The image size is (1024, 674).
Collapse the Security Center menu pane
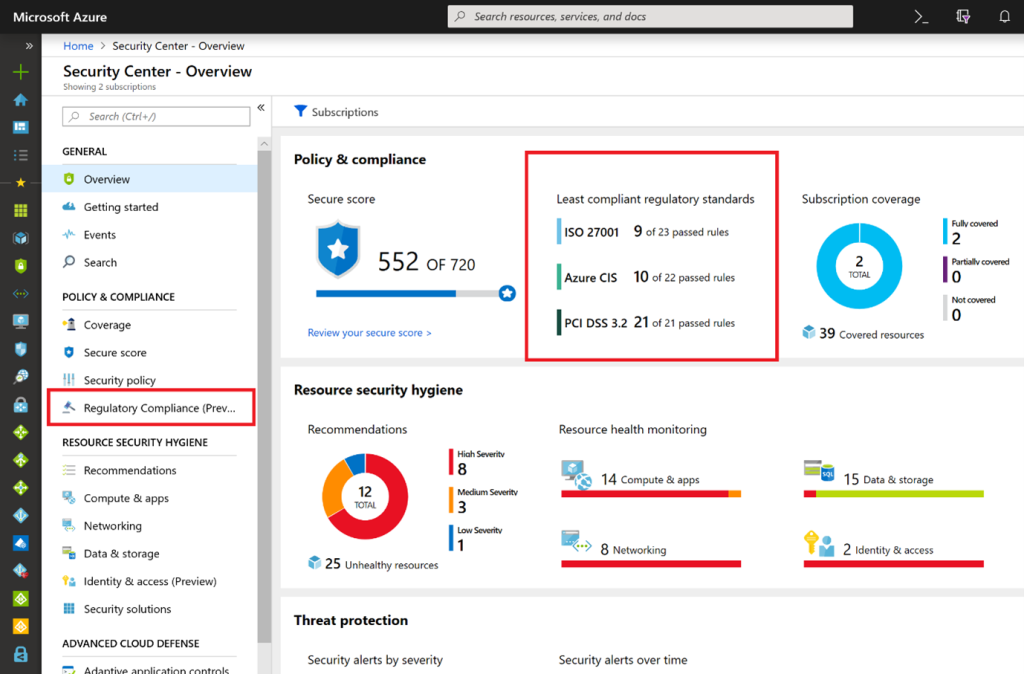[x=261, y=108]
